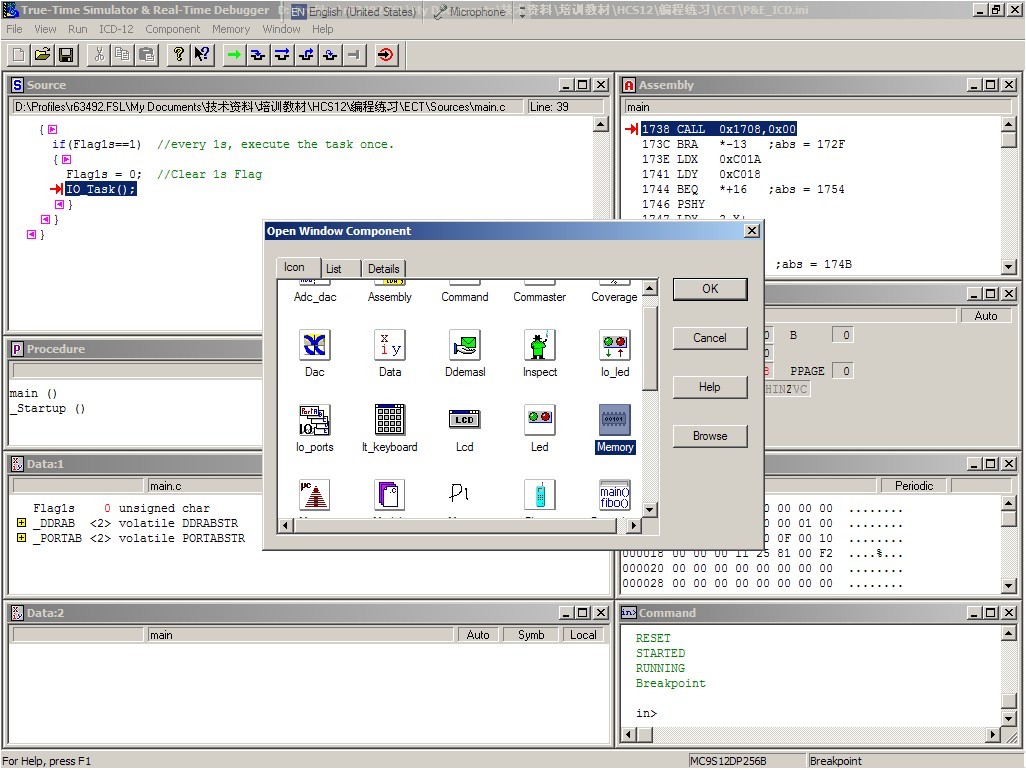Image resolution: width=1026 pixels, height=770 pixels.
Task: Collapse the if(Flag1s==1) code fold marker
Action: coord(66,159)
